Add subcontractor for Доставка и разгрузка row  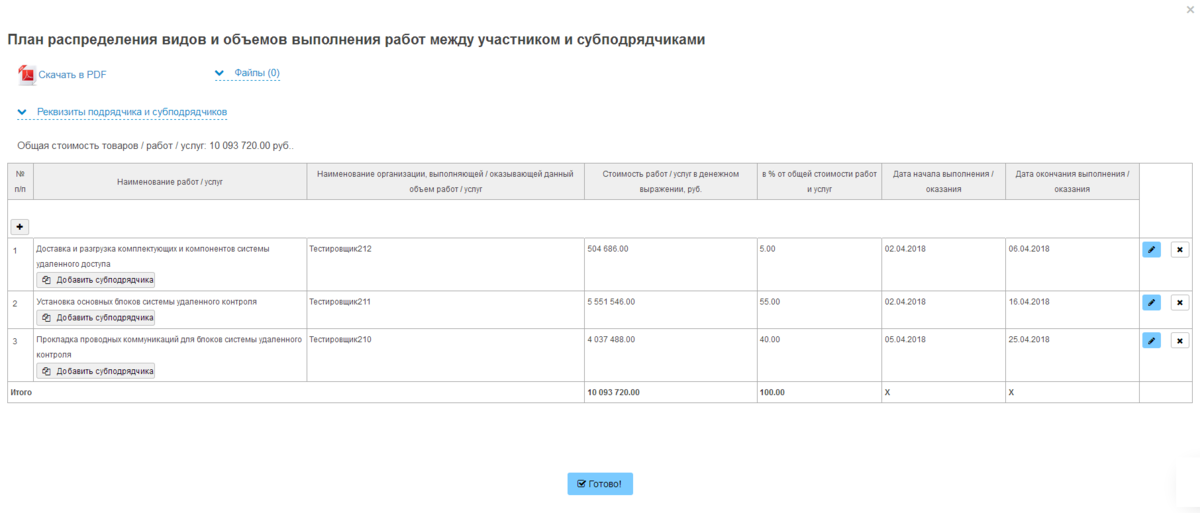(97, 280)
